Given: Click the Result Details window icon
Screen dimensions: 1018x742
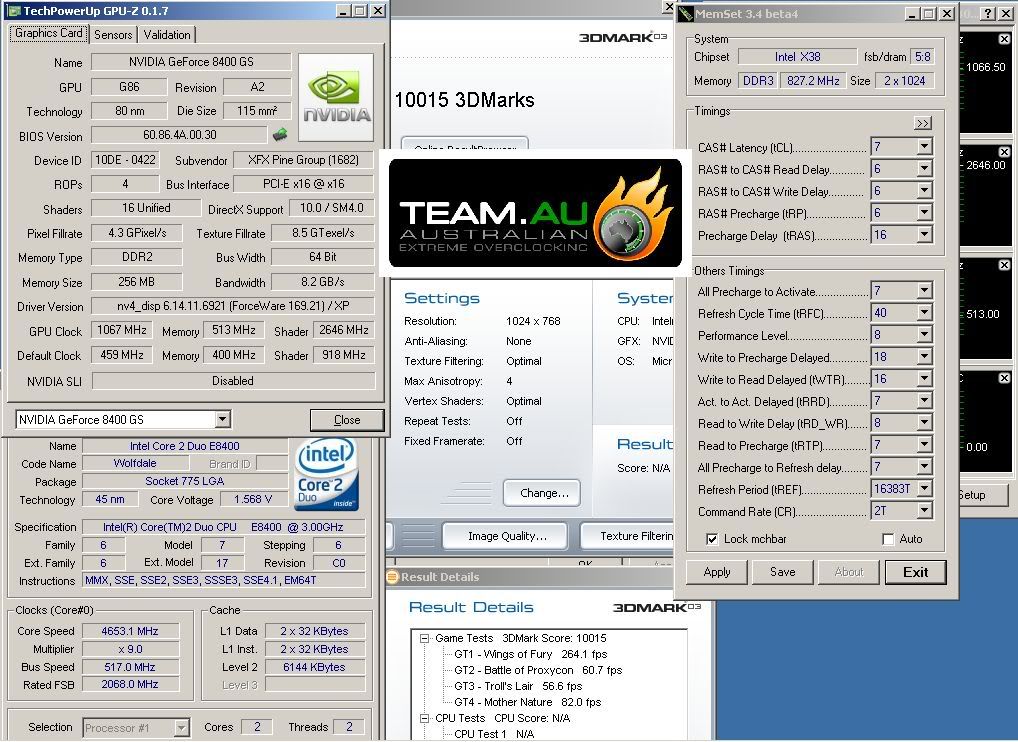Looking at the screenshot, I should 392,576.
